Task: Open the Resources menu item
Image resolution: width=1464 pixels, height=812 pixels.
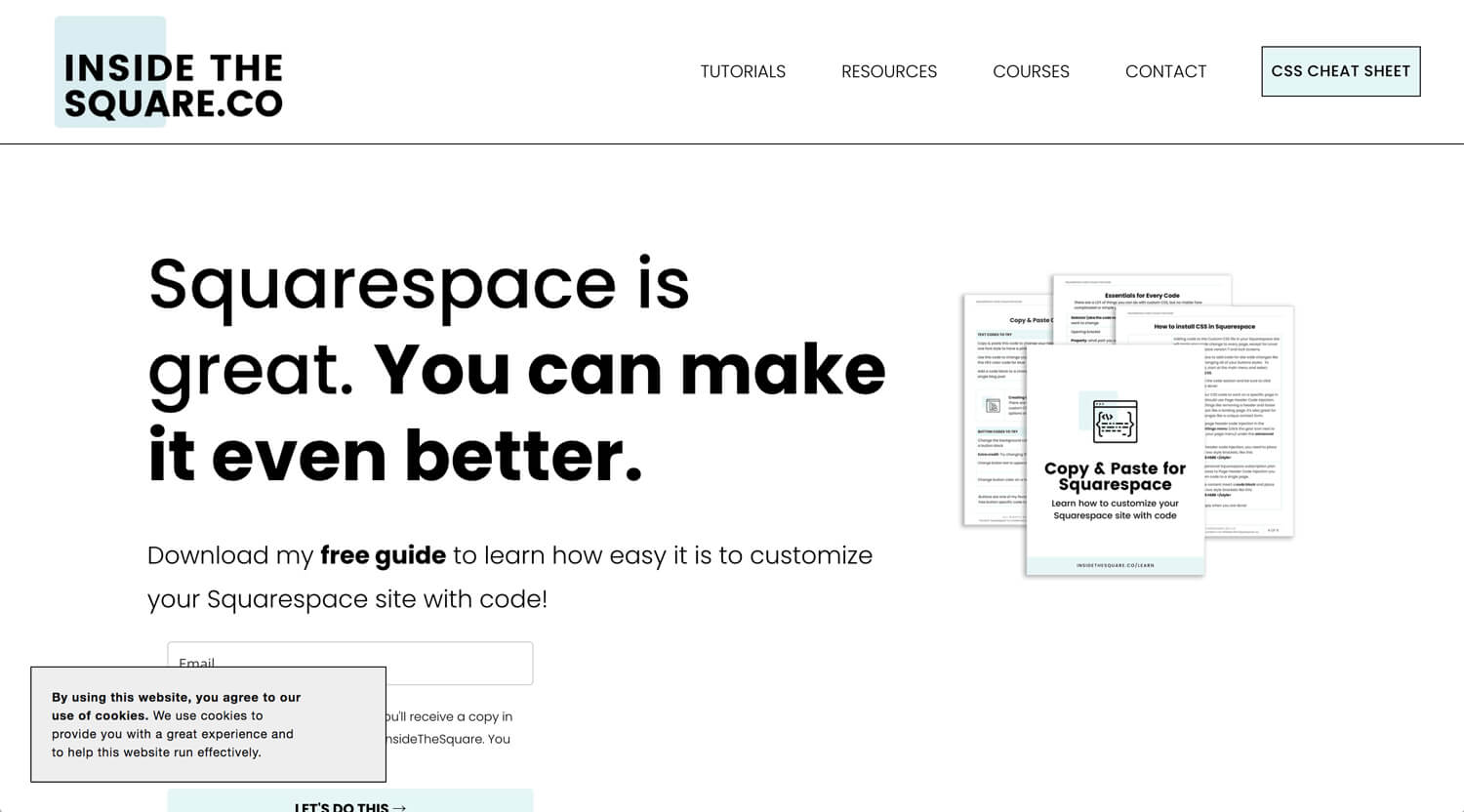Action: (x=889, y=71)
